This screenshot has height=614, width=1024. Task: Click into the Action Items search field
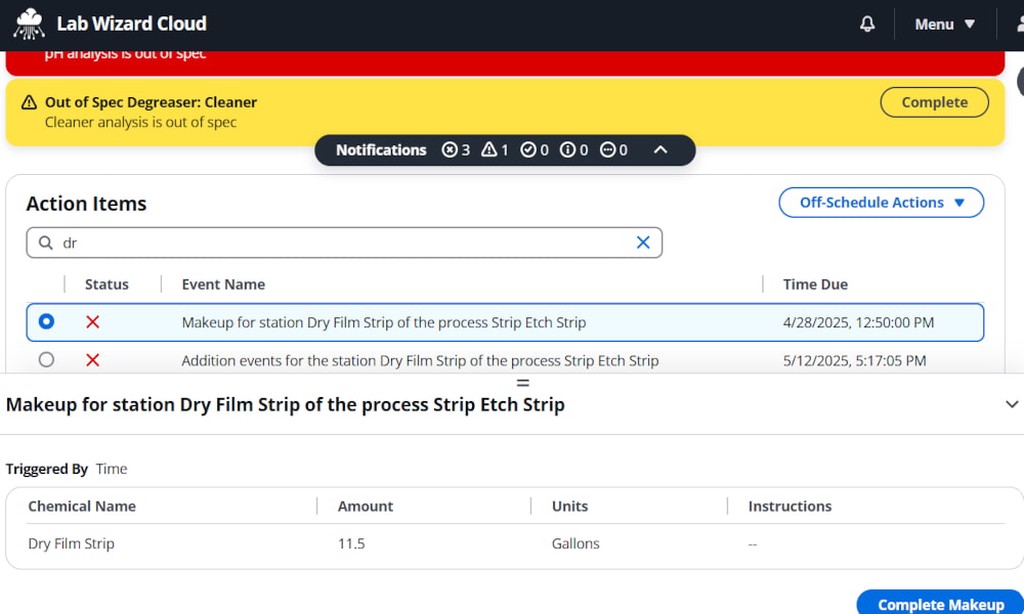click(x=344, y=243)
